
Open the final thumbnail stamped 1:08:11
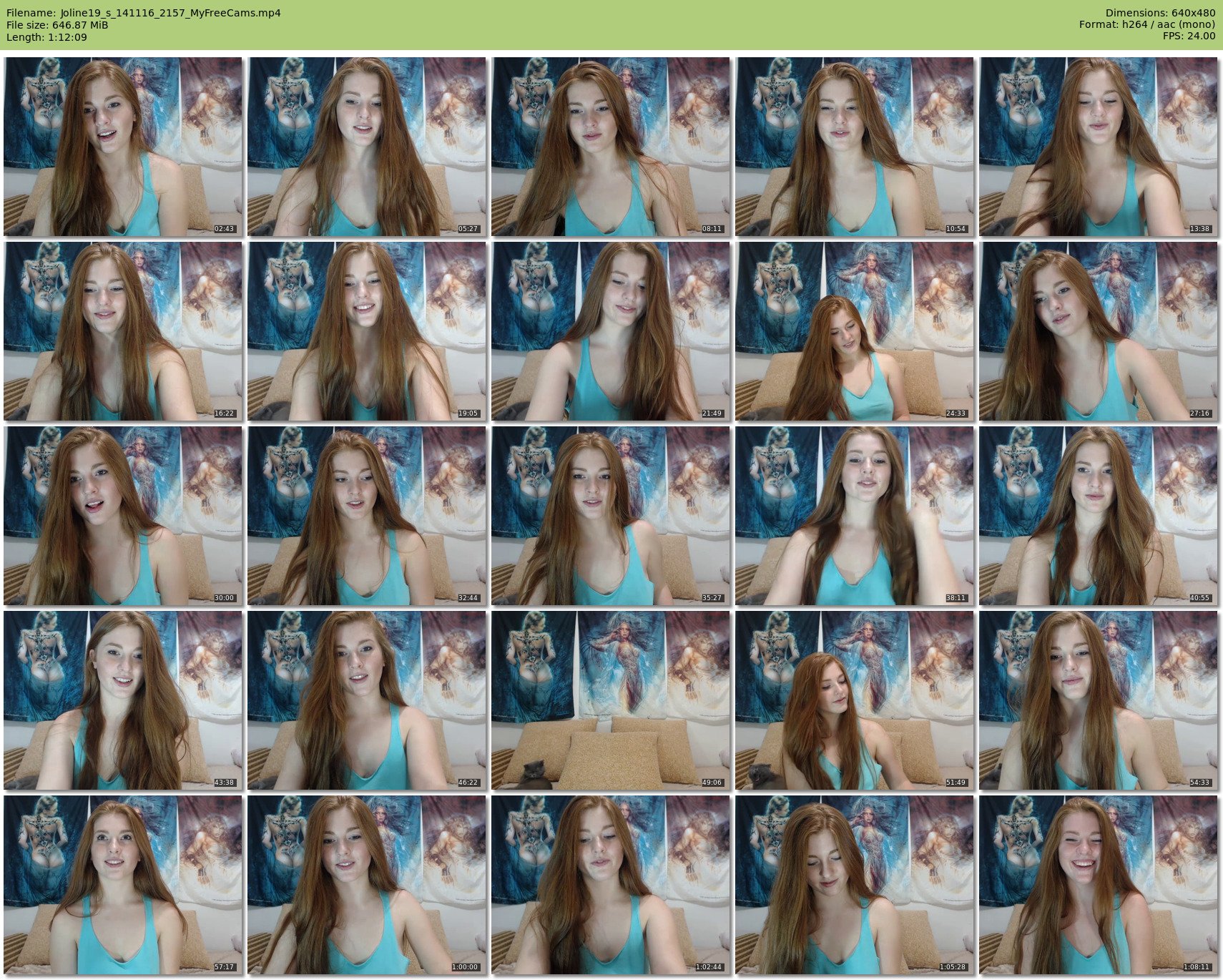pos(1099,885)
